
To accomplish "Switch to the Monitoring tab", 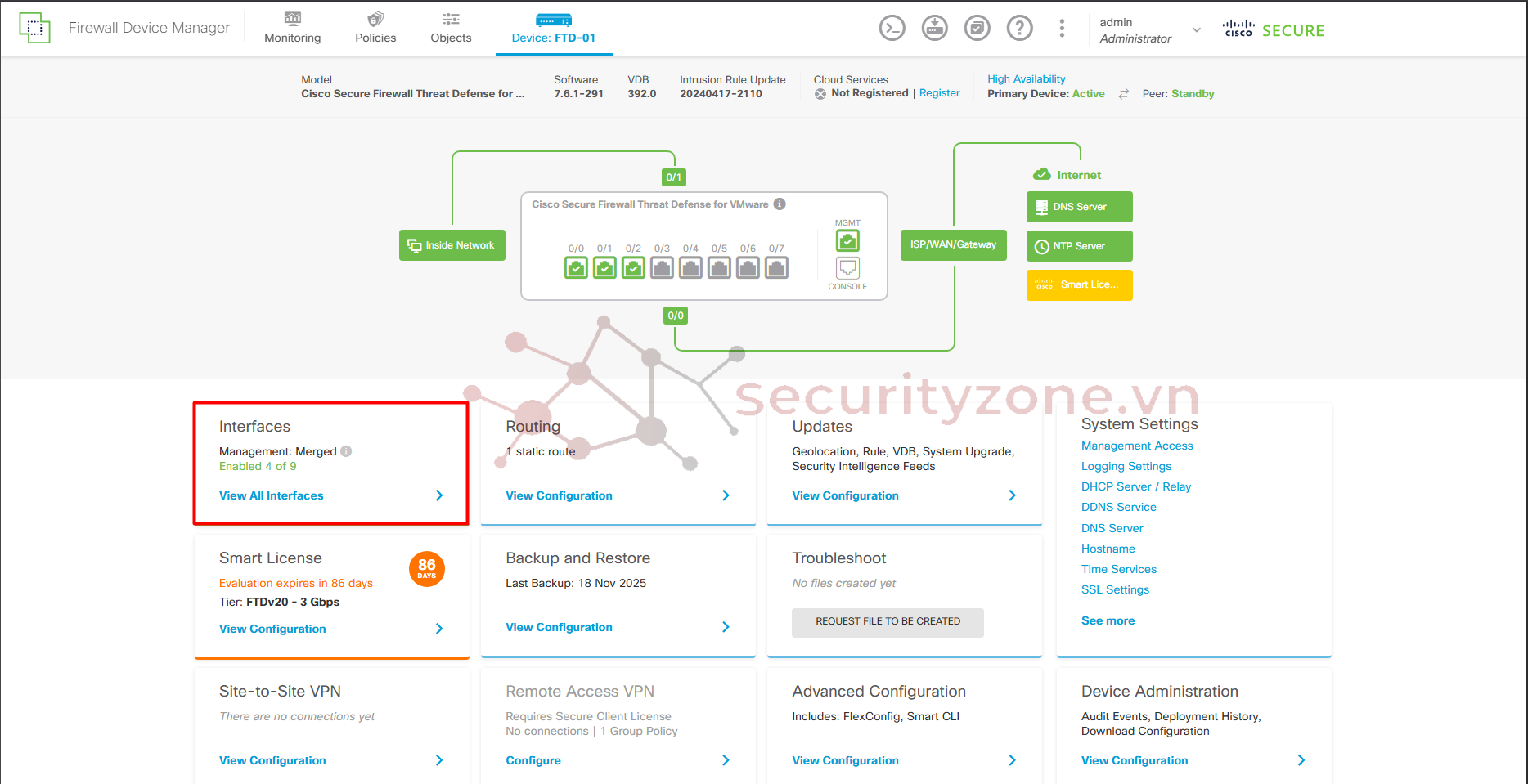I will pyautogui.click(x=292, y=29).
